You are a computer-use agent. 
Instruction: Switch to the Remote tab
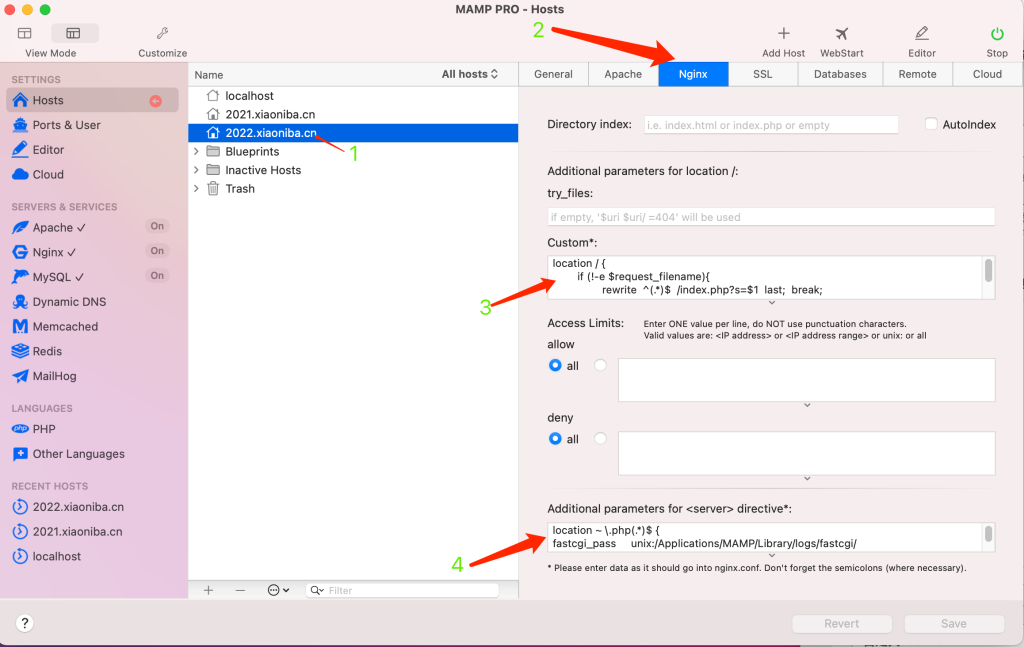918,74
